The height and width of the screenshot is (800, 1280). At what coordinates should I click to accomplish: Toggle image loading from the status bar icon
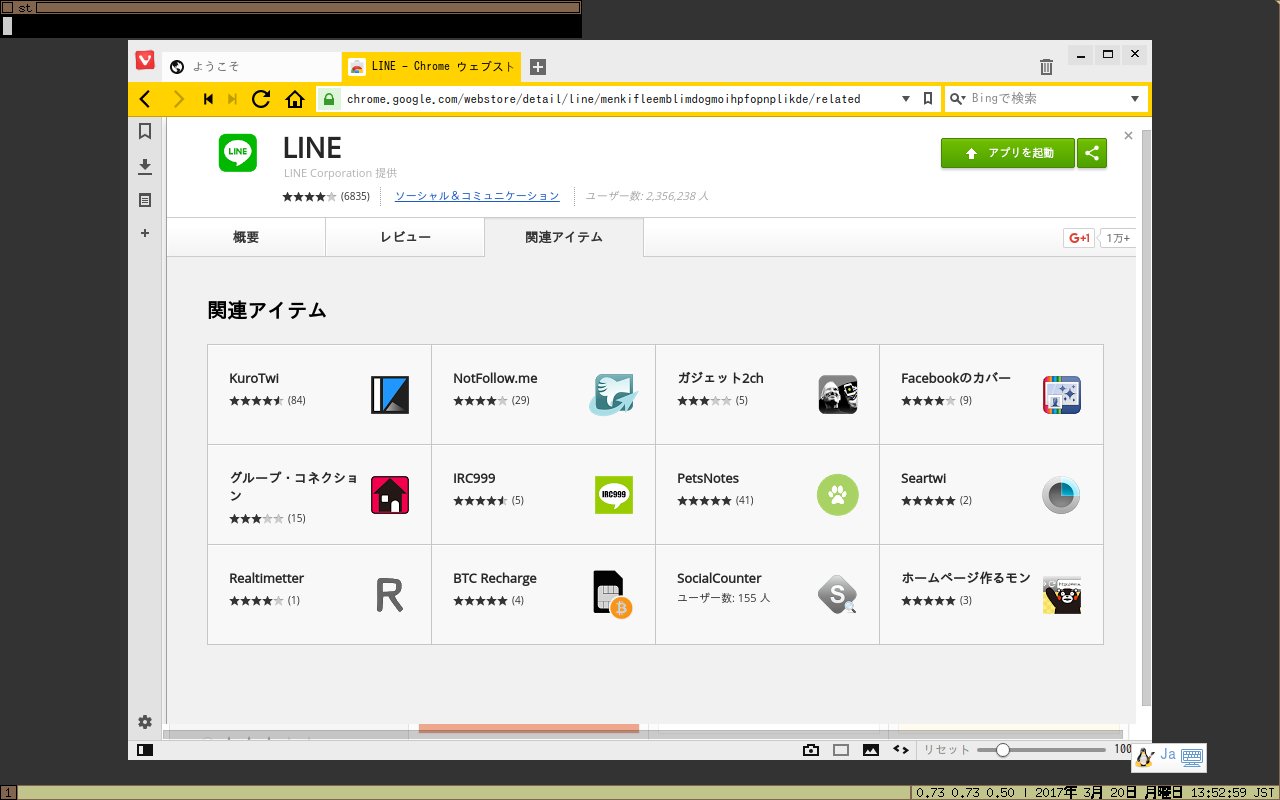[869, 749]
